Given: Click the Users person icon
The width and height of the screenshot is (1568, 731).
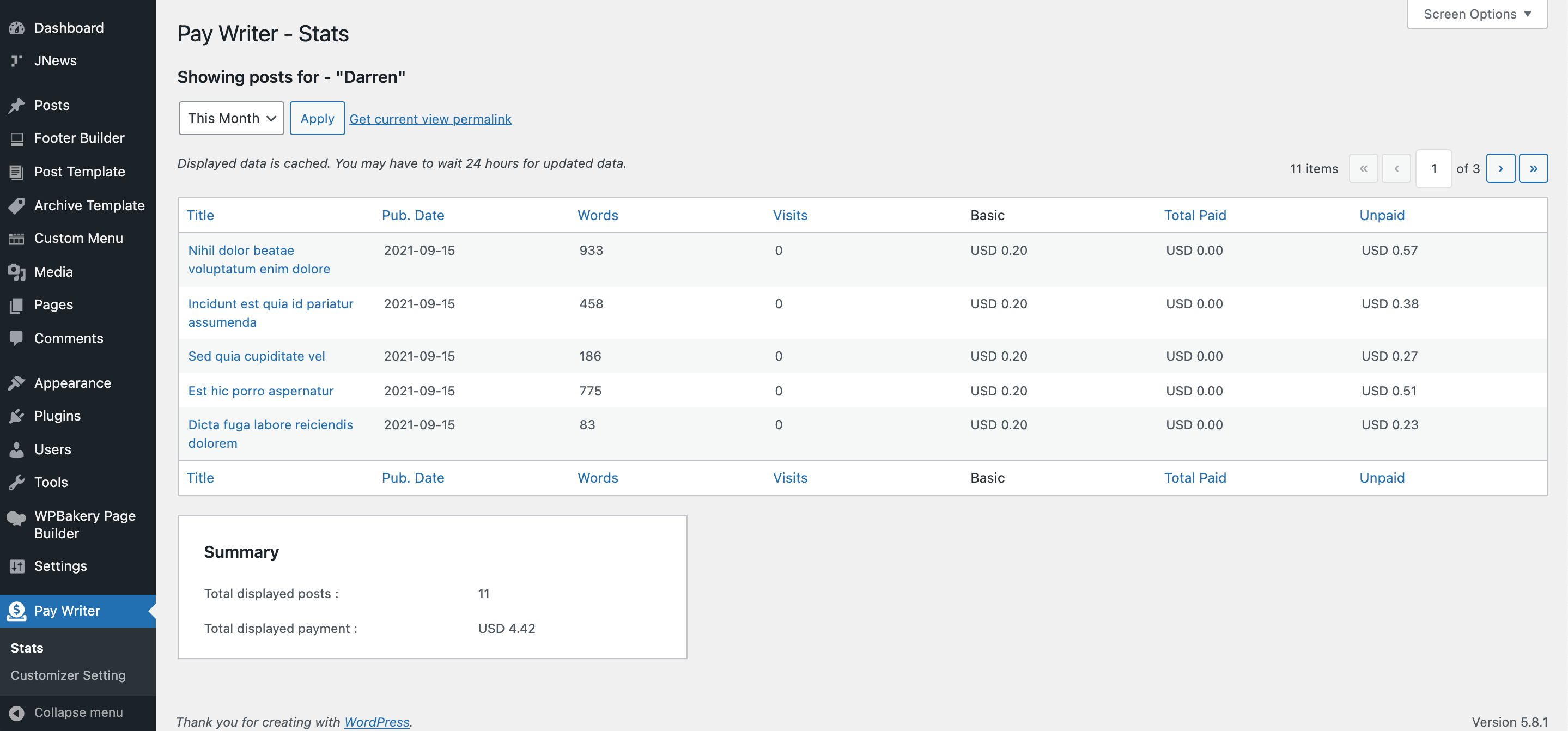Looking at the screenshot, I should click(x=16, y=449).
